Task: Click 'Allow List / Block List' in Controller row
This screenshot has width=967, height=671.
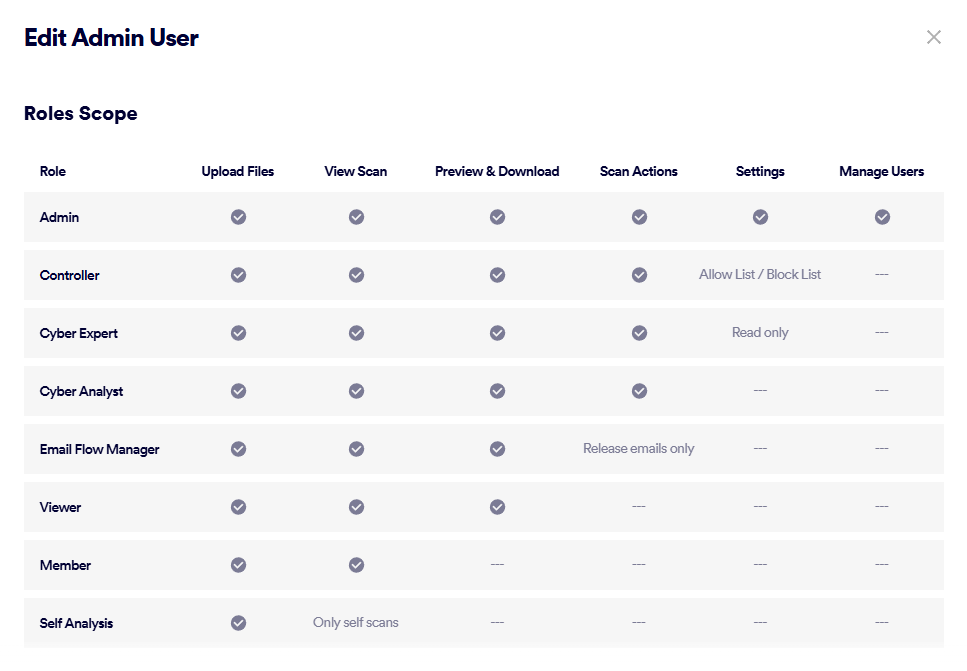Action: point(760,274)
